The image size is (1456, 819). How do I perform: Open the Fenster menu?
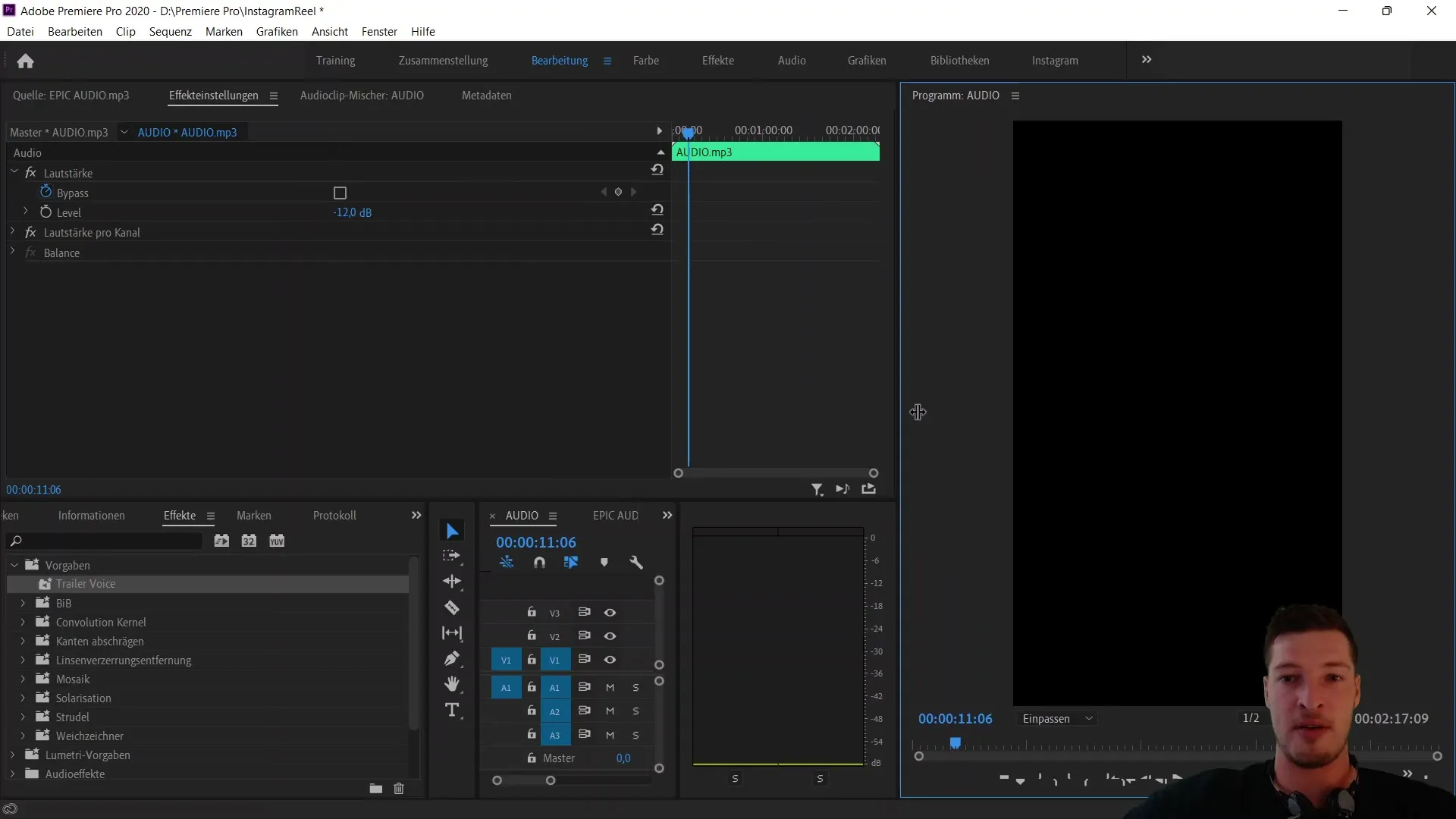[x=379, y=32]
